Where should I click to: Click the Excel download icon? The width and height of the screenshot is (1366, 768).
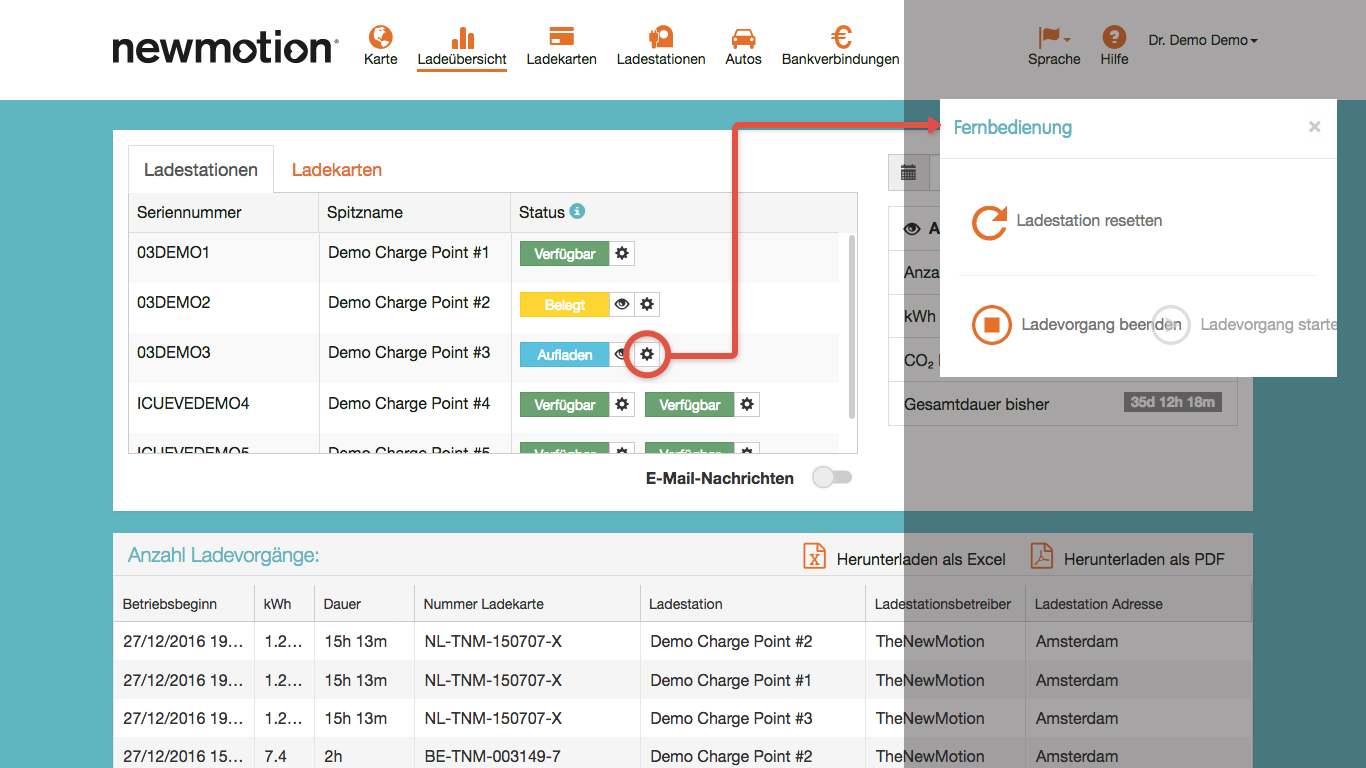point(815,556)
